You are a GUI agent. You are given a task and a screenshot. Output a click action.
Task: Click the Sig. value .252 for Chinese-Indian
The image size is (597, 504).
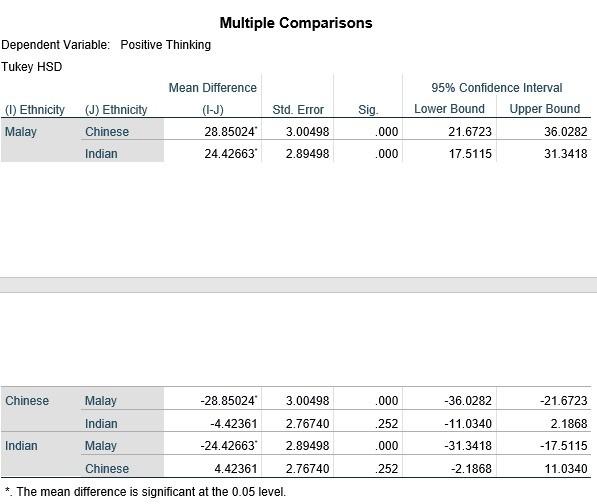pos(386,424)
